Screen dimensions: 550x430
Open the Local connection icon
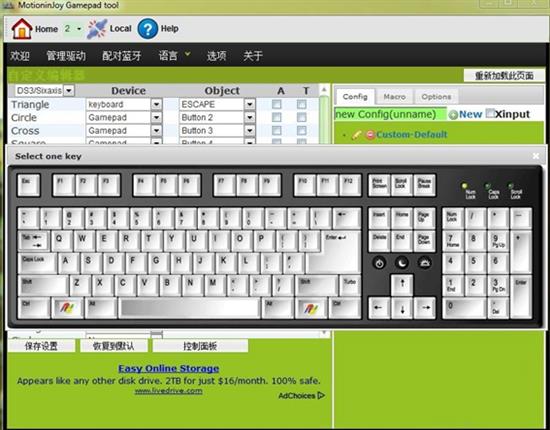(96, 29)
